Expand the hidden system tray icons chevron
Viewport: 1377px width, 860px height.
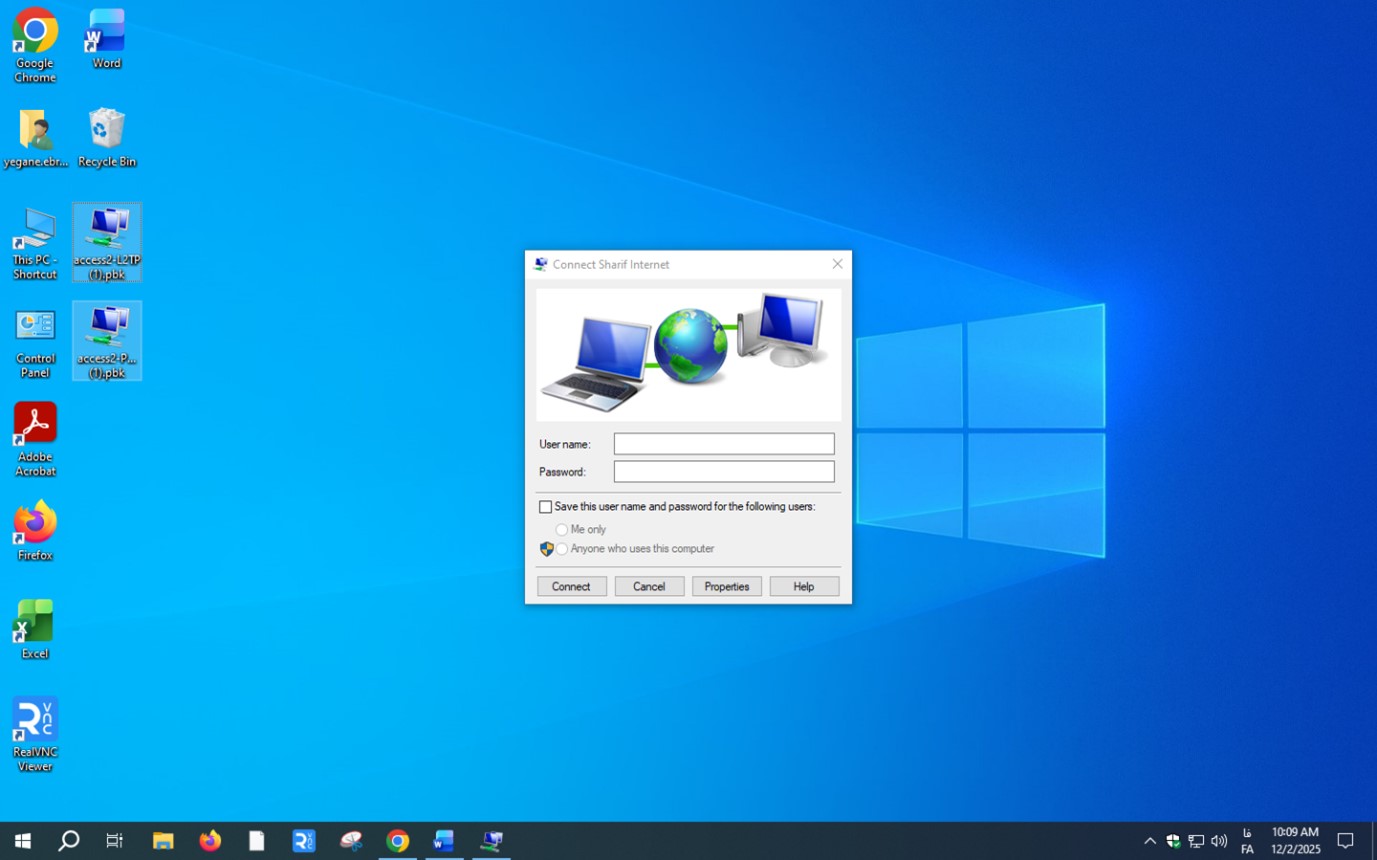coord(1150,841)
